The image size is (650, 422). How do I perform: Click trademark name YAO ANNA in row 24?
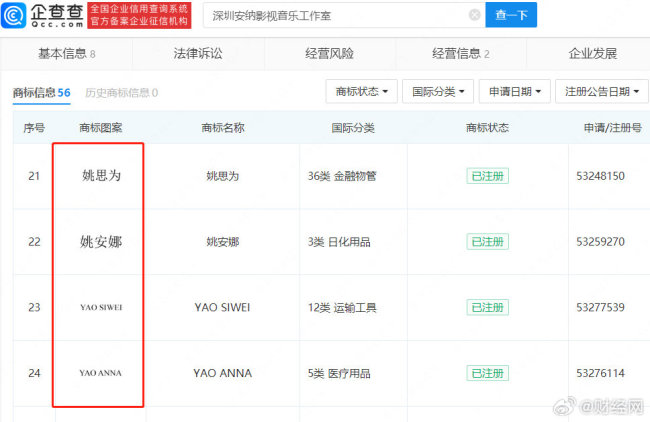pos(222,373)
